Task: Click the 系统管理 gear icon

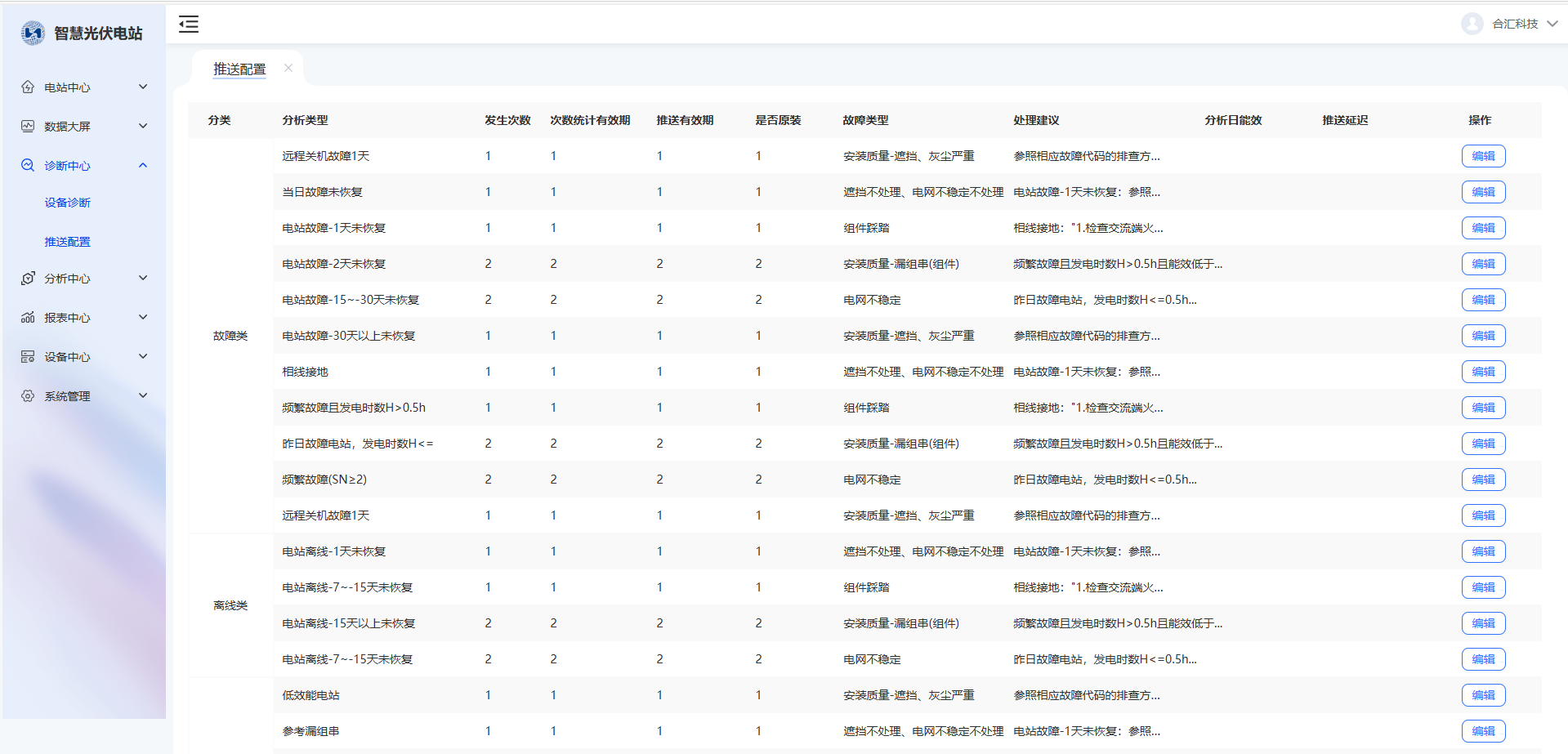Action: (x=28, y=396)
